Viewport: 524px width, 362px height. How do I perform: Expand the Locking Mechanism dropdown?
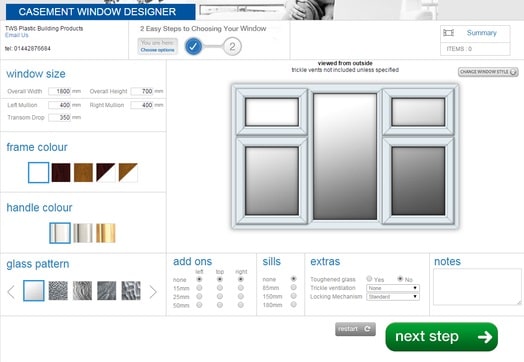[x=393, y=296]
